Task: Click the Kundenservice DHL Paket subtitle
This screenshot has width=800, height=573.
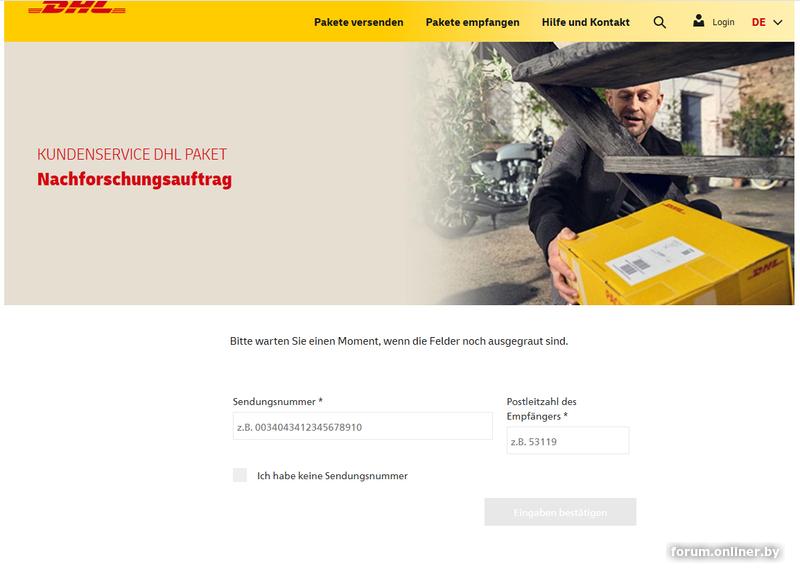Action: pos(132,154)
